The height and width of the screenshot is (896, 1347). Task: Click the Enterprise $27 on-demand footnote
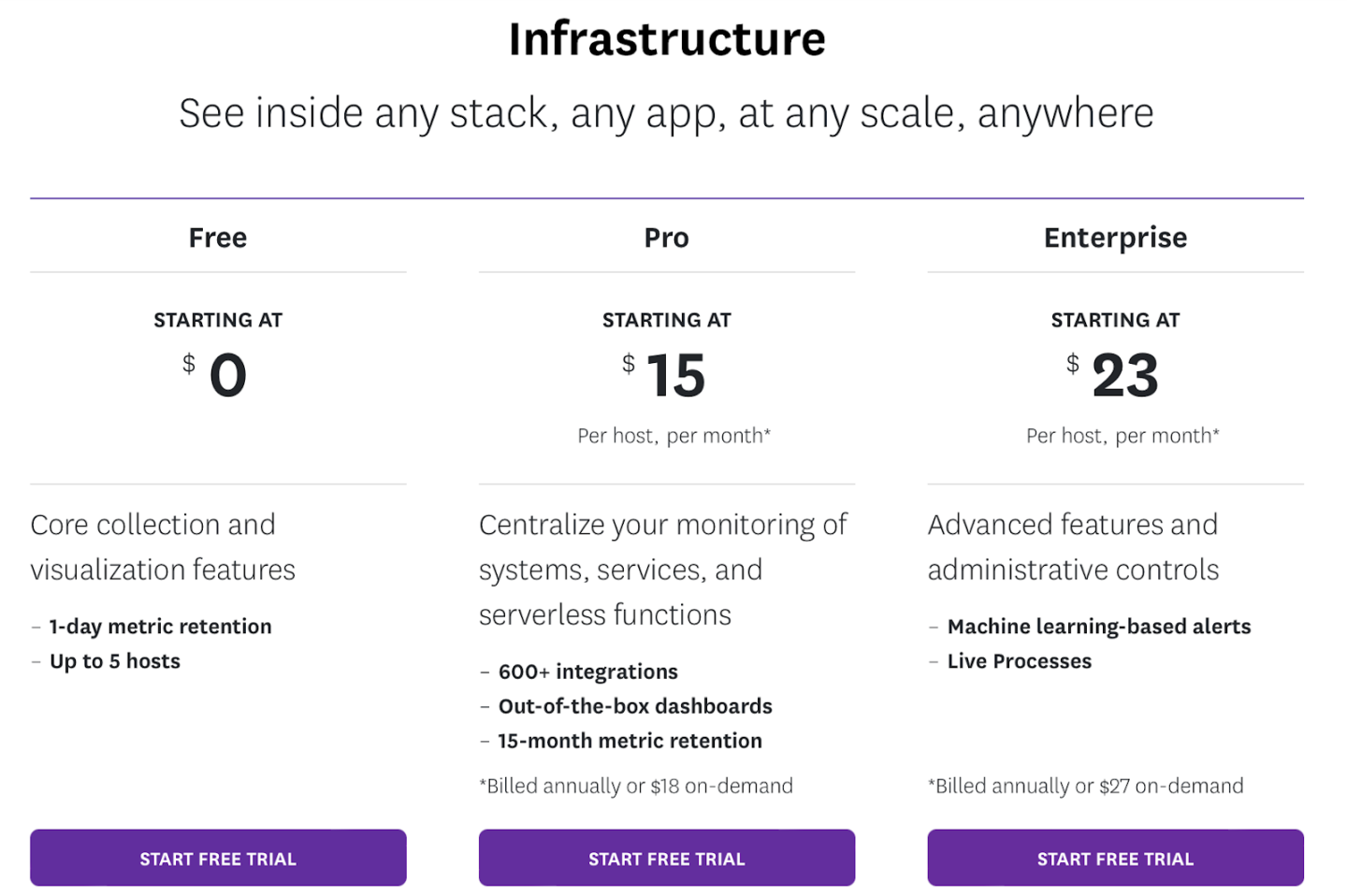point(1085,786)
